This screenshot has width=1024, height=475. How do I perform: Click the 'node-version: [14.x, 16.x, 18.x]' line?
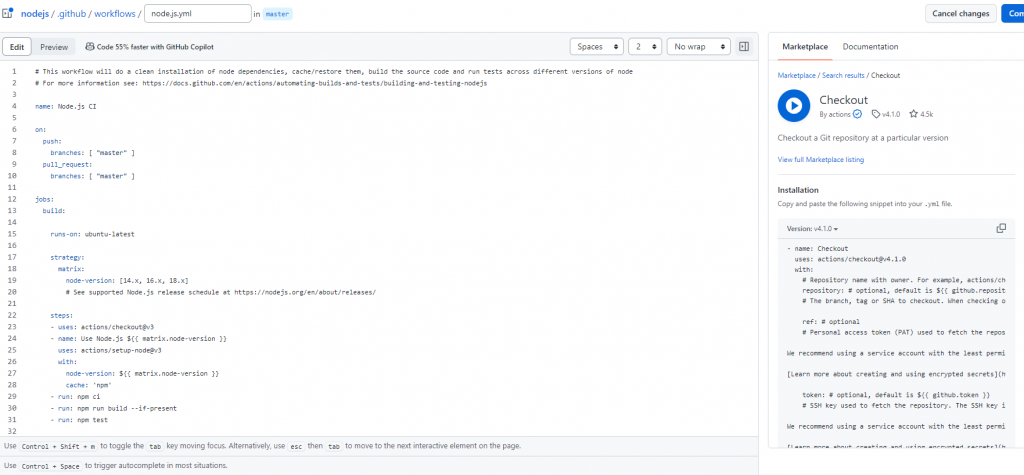click(x=127, y=280)
